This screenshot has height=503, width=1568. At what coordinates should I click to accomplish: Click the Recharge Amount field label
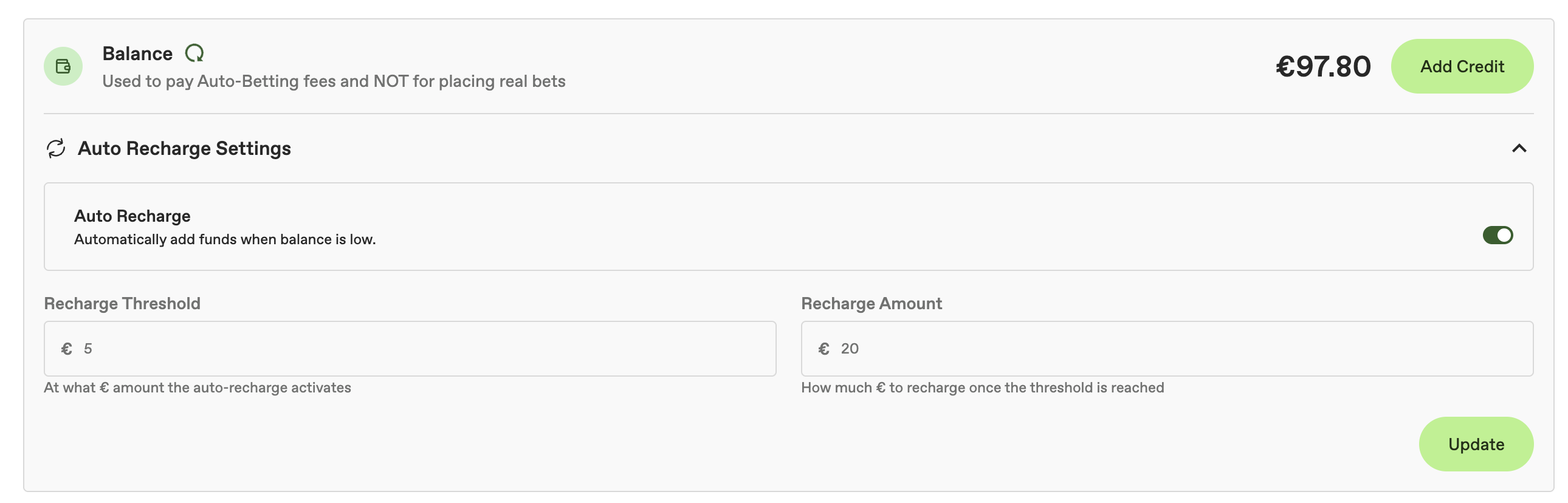coord(871,304)
